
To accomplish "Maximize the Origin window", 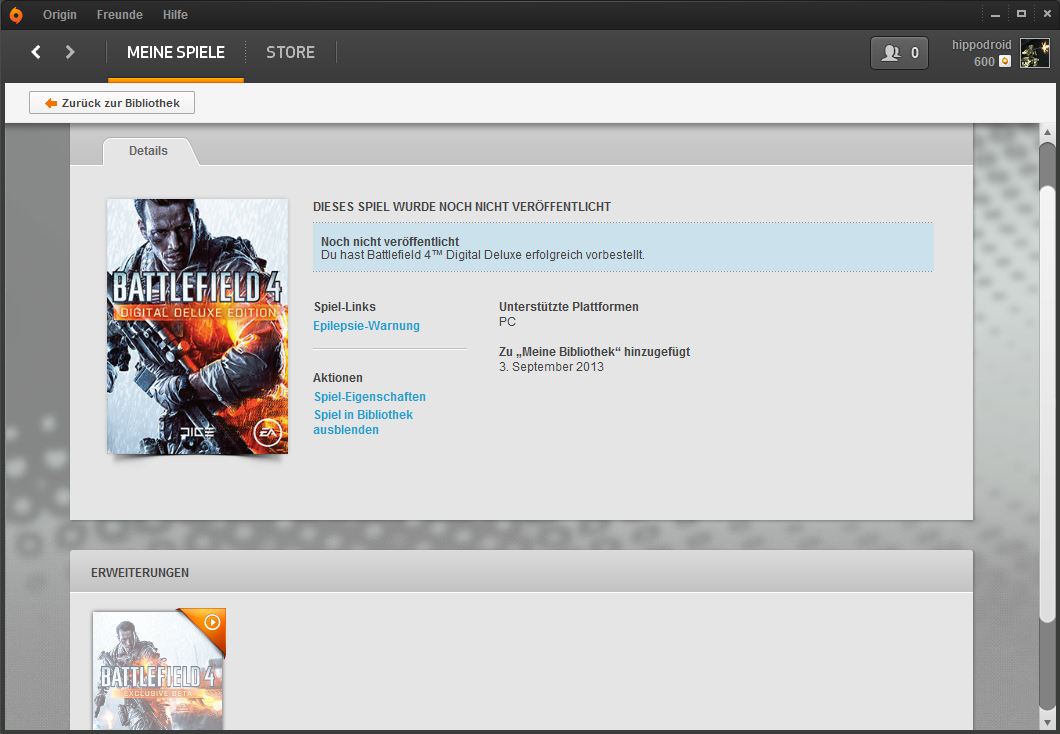I will (1021, 14).
